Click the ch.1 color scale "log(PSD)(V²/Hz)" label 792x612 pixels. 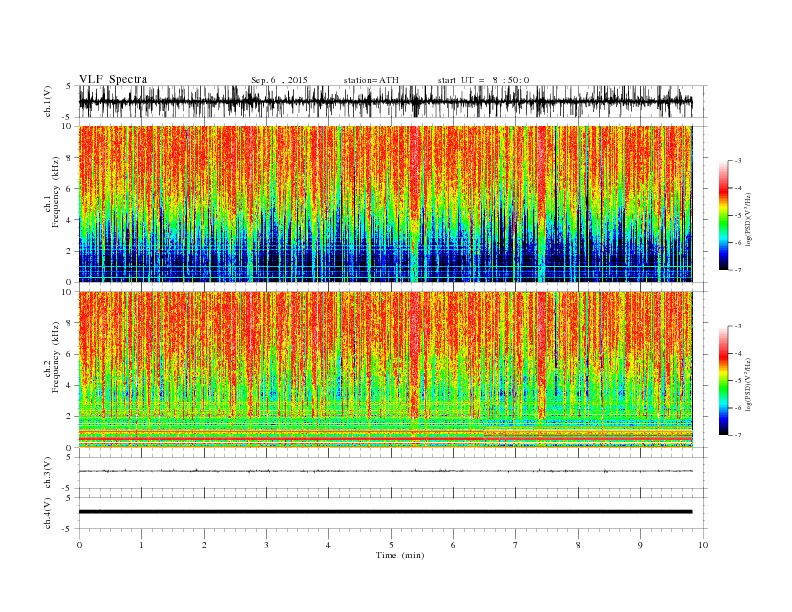pyautogui.click(x=750, y=219)
